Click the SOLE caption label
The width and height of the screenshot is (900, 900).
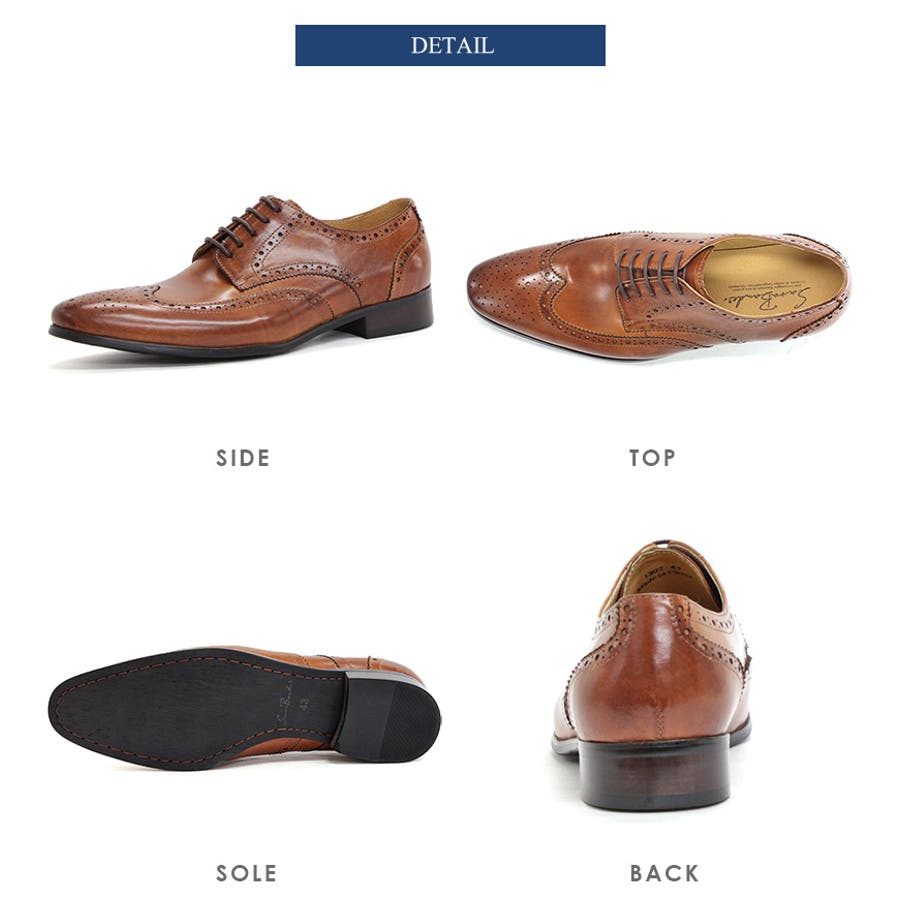[x=246, y=873]
